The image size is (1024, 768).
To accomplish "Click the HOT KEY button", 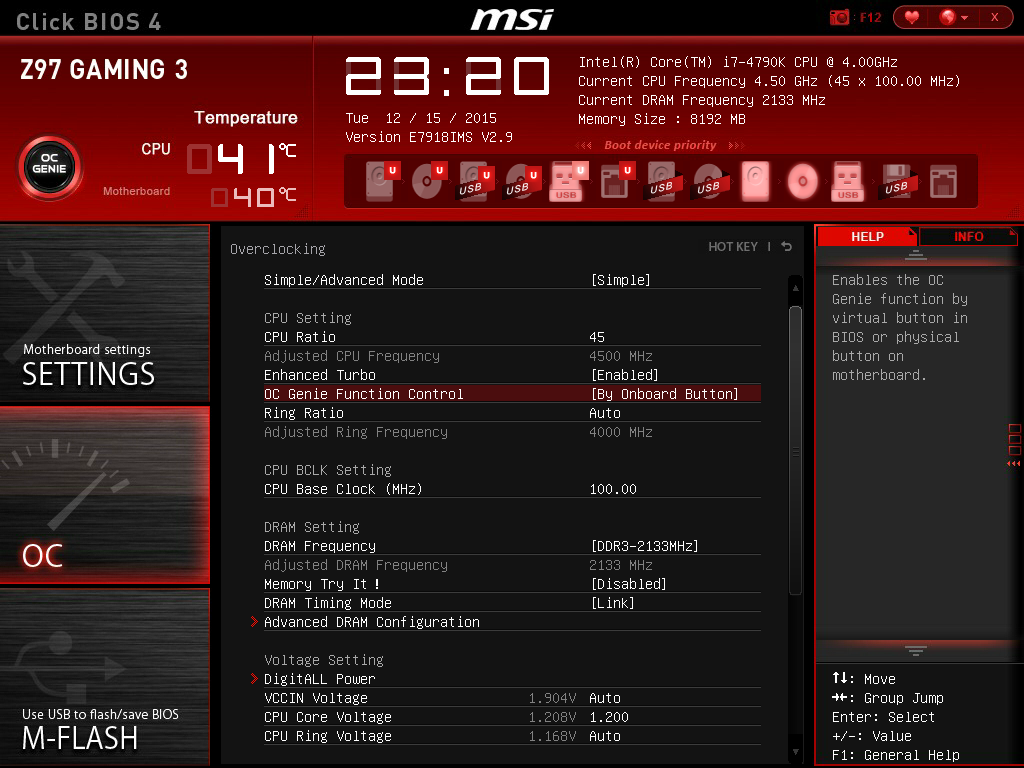I will 733,246.
